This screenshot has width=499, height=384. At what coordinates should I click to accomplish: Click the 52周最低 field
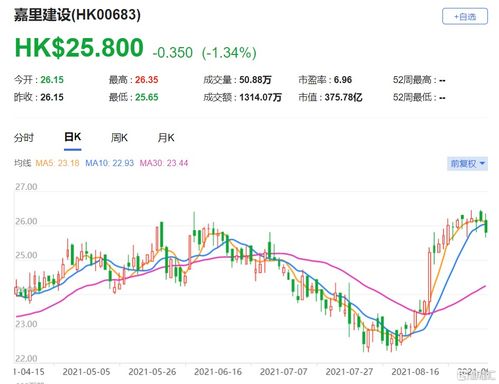[x=419, y=97]
